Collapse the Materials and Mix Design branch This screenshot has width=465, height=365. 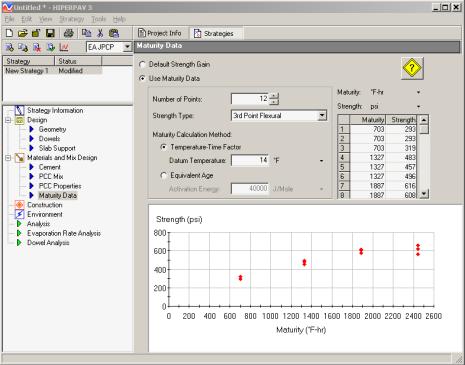pos(8,158)
